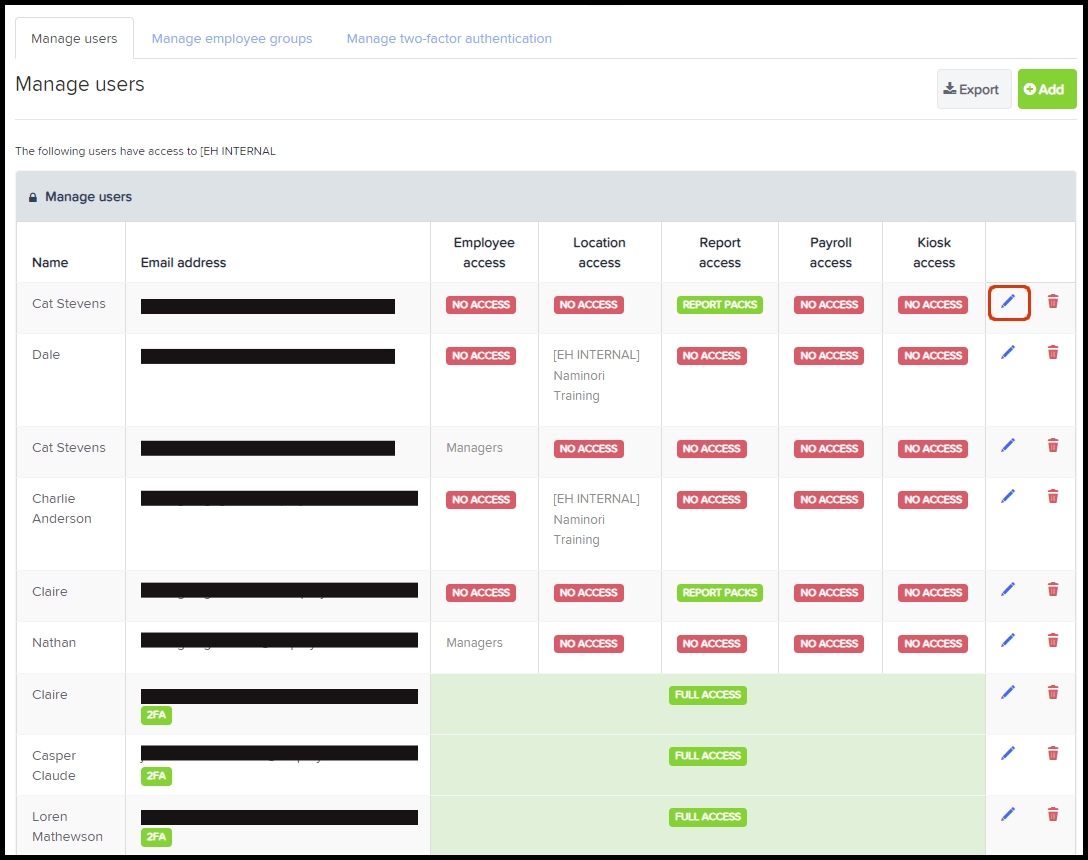Open the Manage two-factor authentication tab

(449, 39)
